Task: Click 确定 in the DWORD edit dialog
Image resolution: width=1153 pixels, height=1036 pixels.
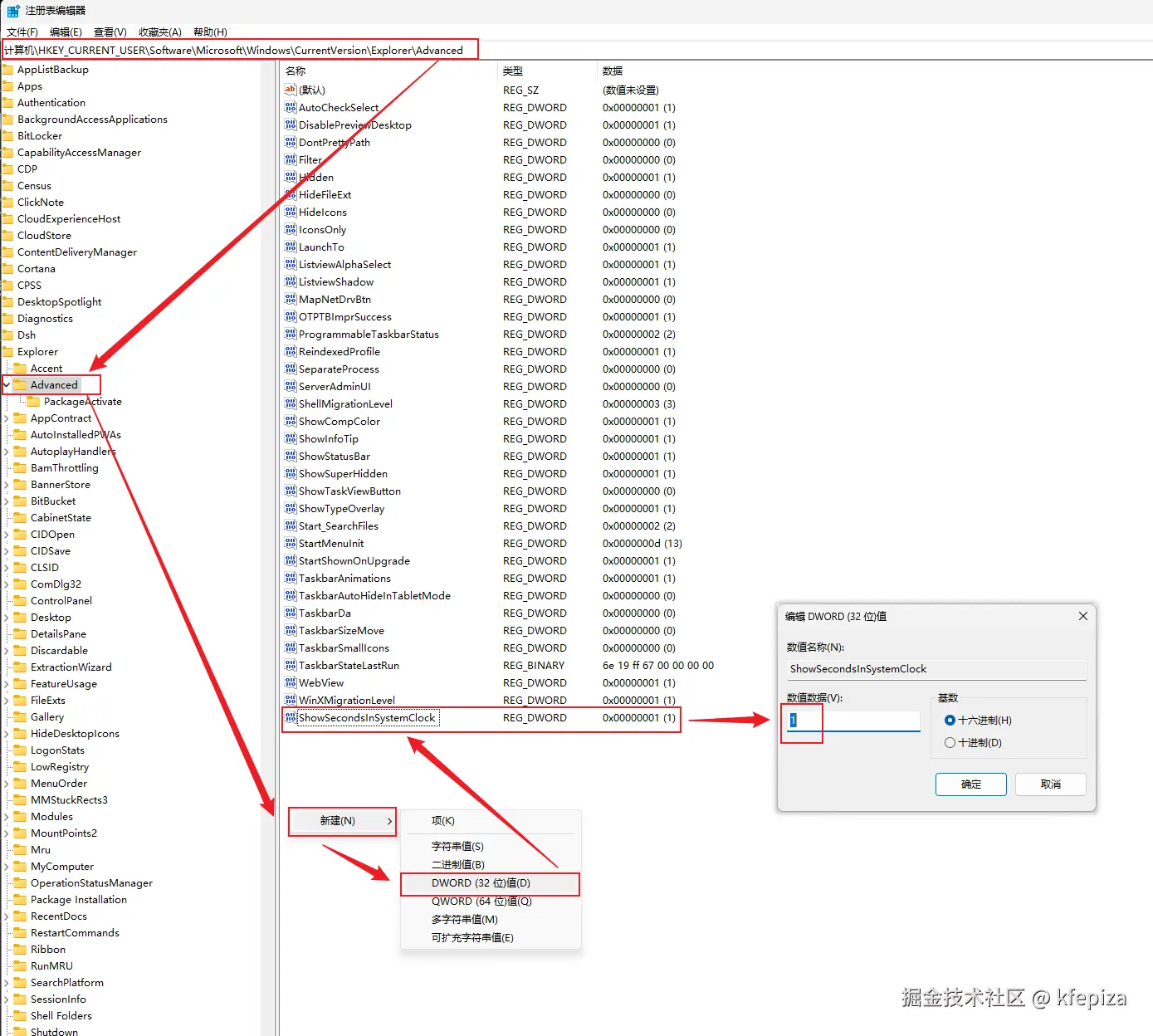Action: click(x=971, y=784)
